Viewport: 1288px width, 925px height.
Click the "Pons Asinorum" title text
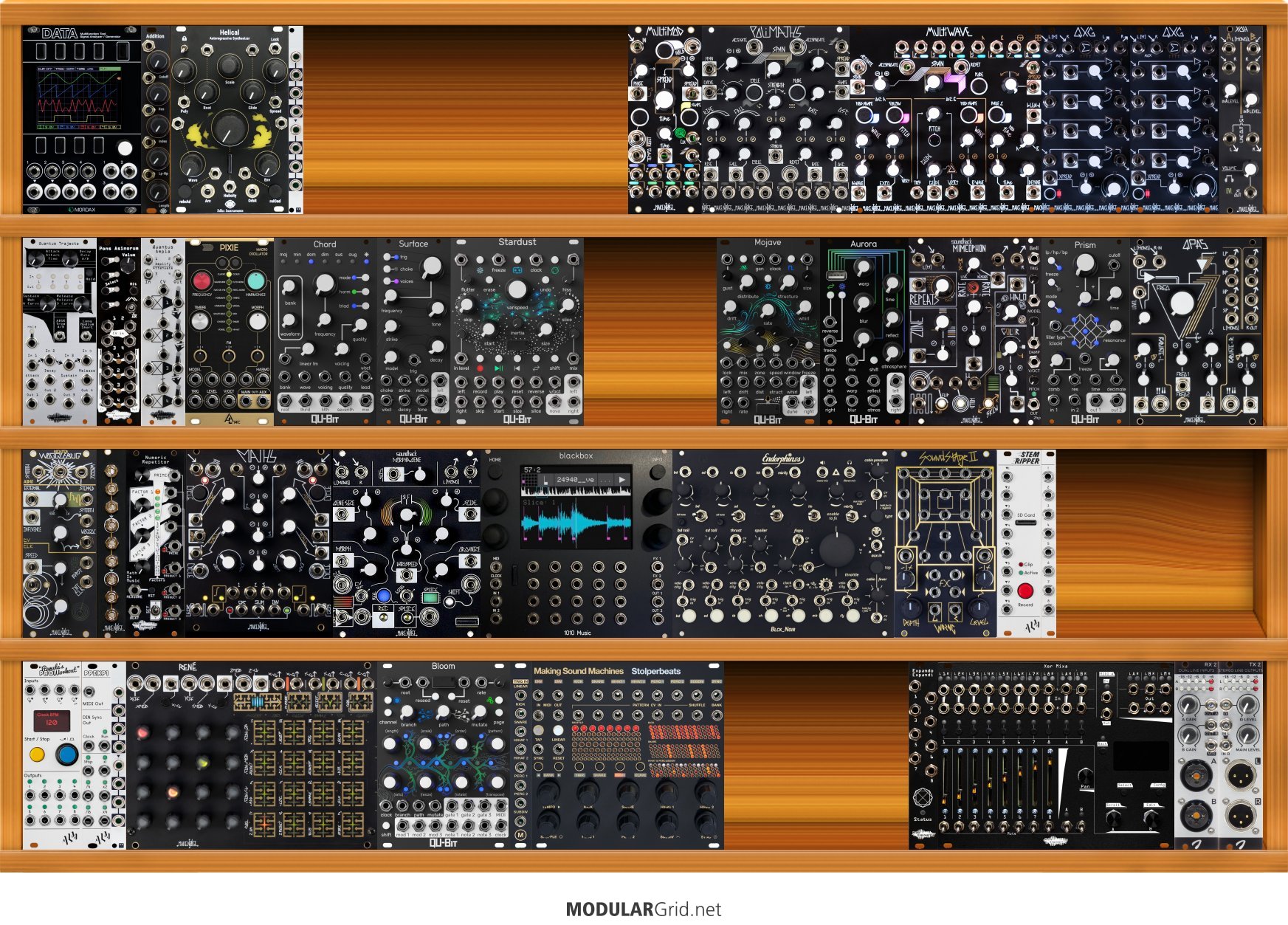pos(118,249)
